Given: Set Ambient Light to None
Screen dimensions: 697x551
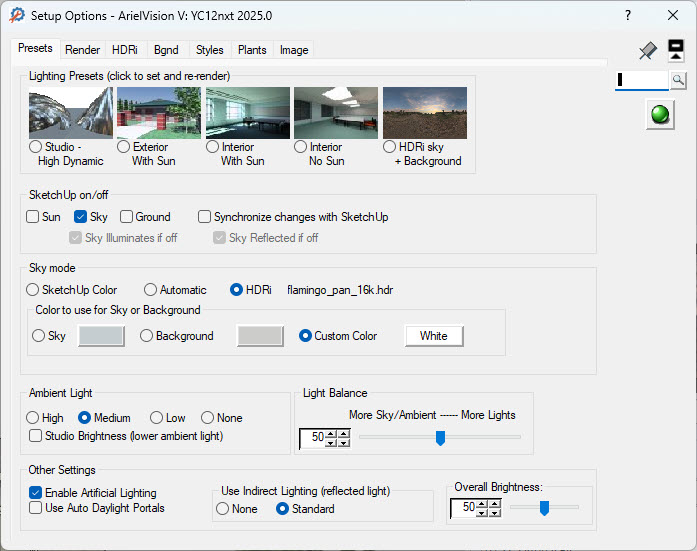Looking at the screenshot, I should 208,418.
